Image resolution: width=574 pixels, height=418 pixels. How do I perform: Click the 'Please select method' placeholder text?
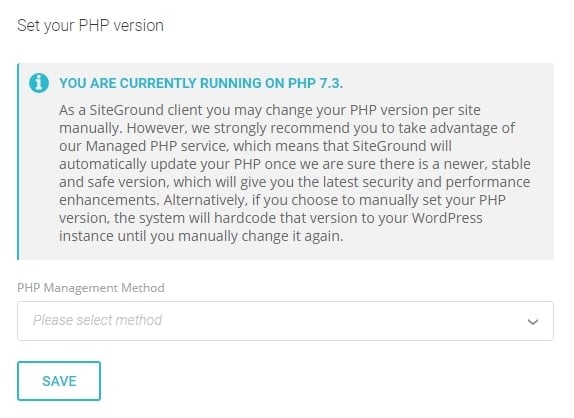click(x=97, y=320)
